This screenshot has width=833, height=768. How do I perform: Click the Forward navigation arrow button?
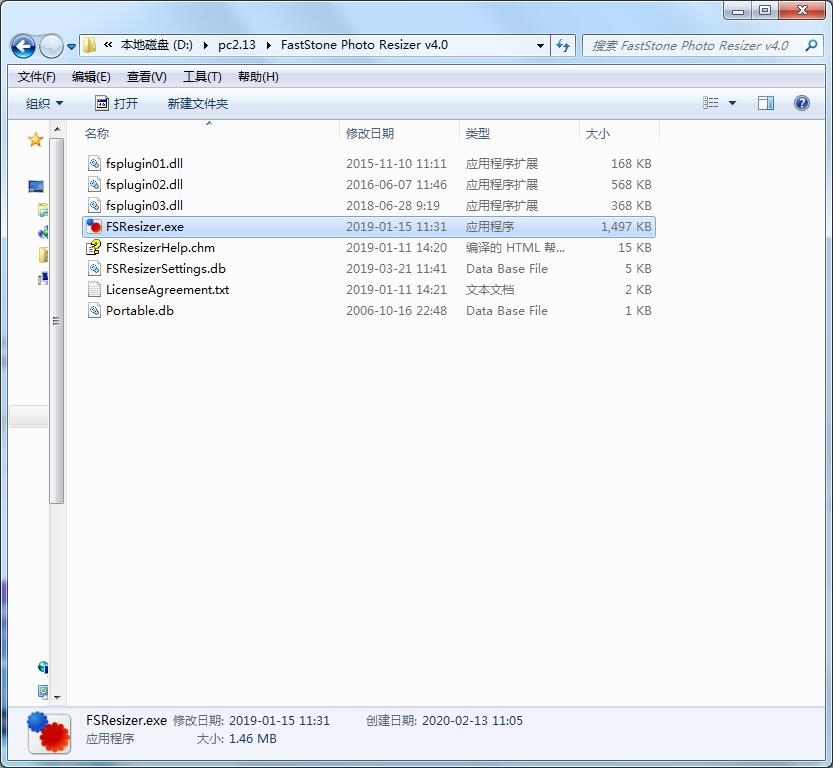point(52,46)
